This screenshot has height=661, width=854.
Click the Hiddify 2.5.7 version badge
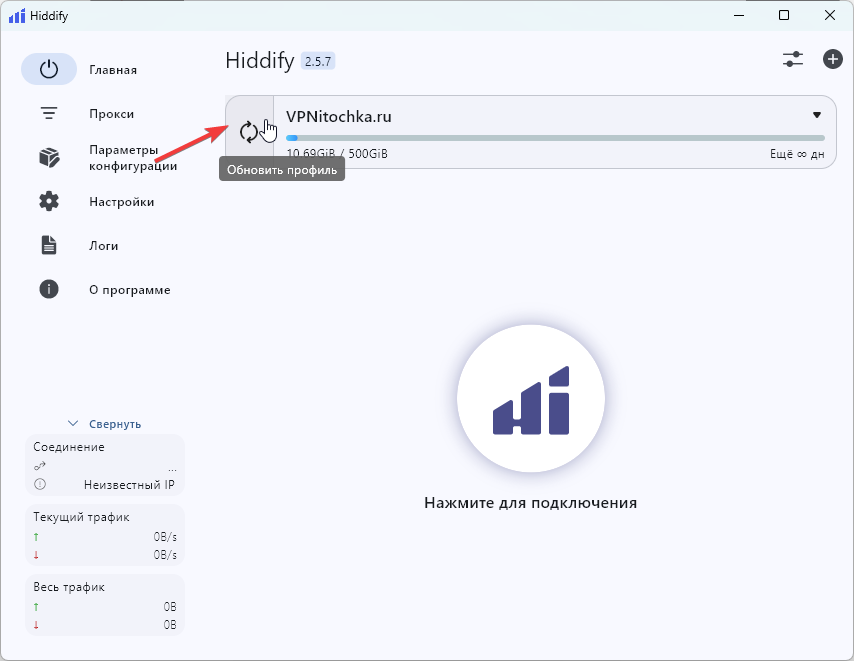tap(318, 61)
